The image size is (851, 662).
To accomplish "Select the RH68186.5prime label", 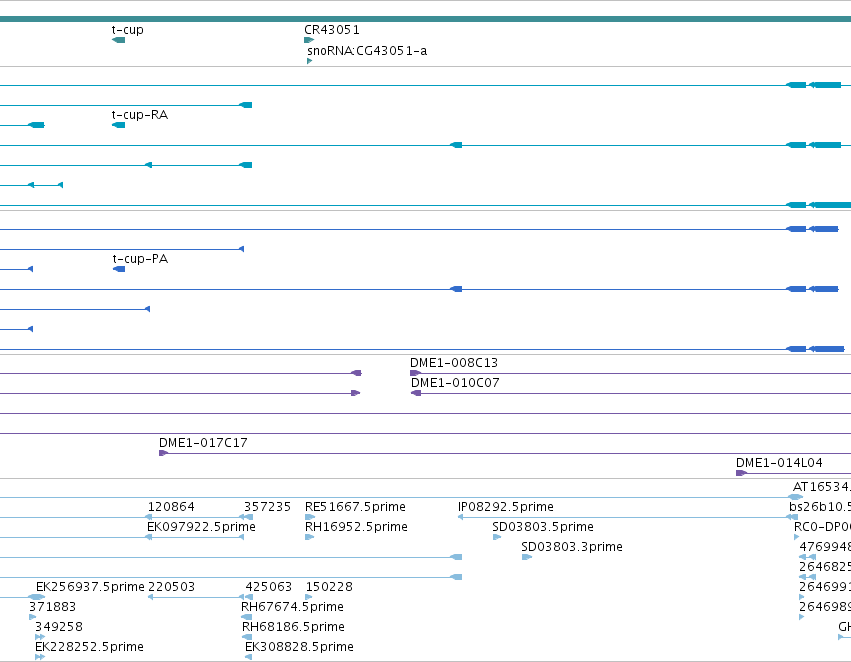I will [293, 627].
